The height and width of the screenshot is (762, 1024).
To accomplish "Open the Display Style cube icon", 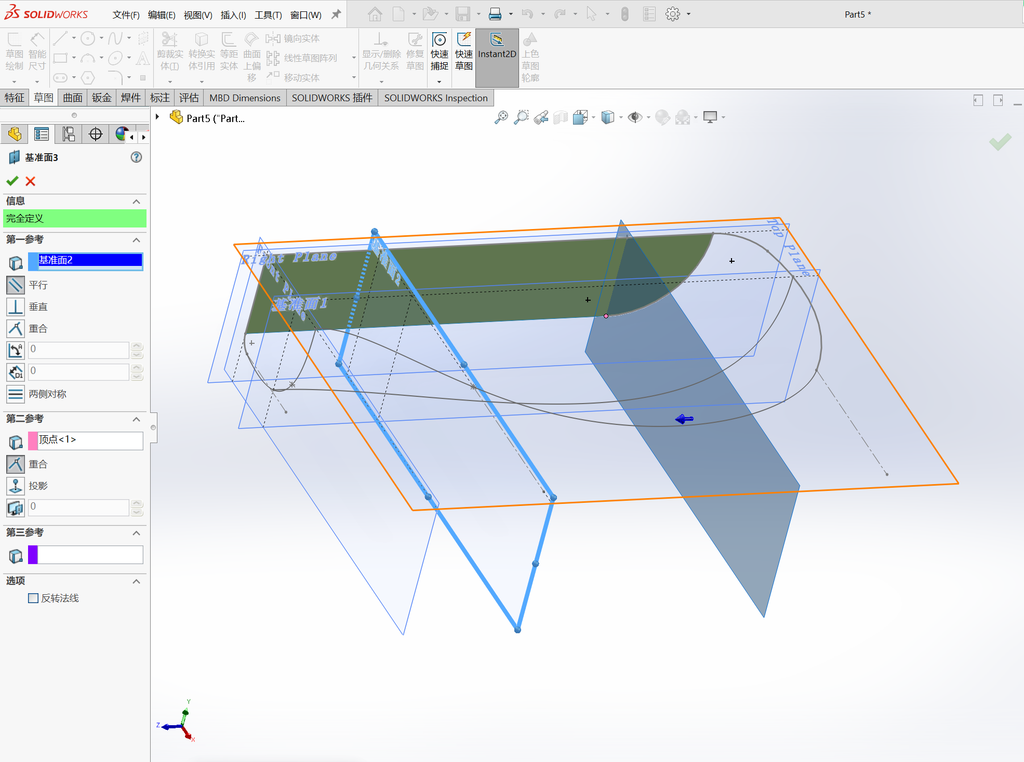I will (x=607, y=118).
